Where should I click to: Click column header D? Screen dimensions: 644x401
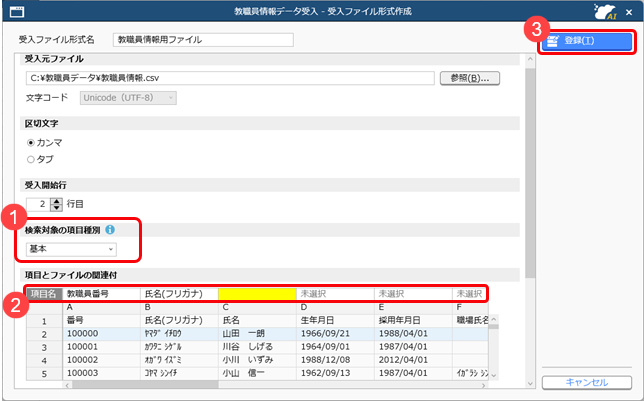335,307
